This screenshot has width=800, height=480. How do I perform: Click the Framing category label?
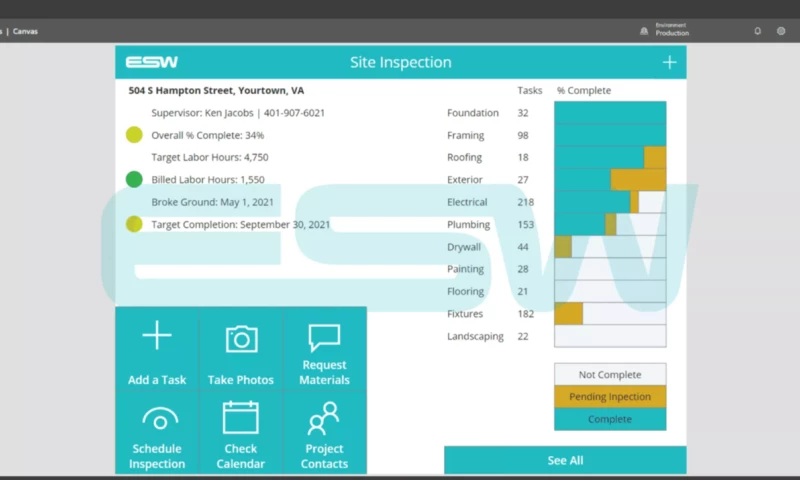[x=466, y=135]
